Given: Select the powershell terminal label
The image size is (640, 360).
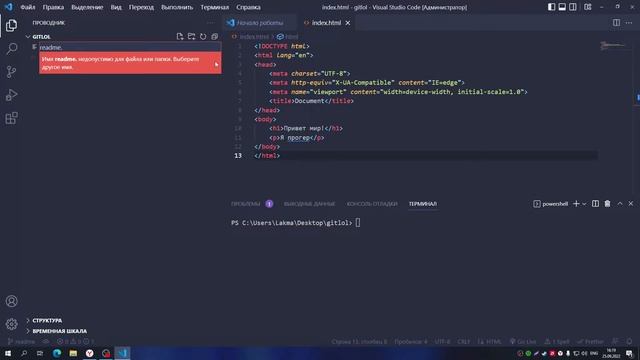Looking at the screenshot, I should [x=551, y=204].
